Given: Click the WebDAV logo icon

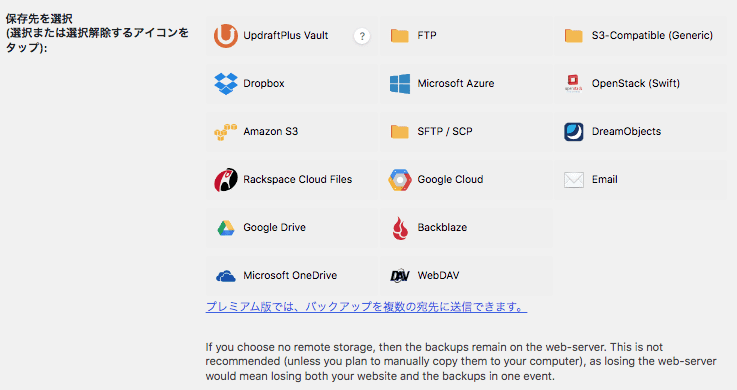Looking at the screenshot, I should tap(400, 276).
